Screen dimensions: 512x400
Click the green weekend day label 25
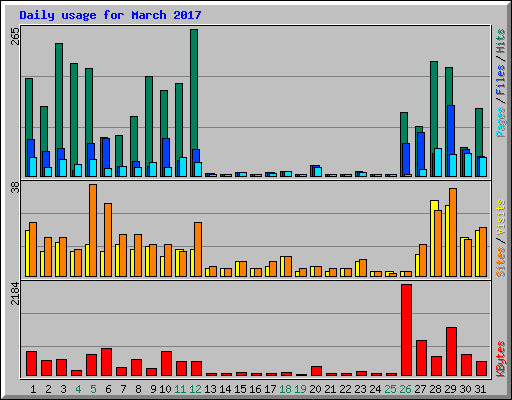click(x=390, y=389)
